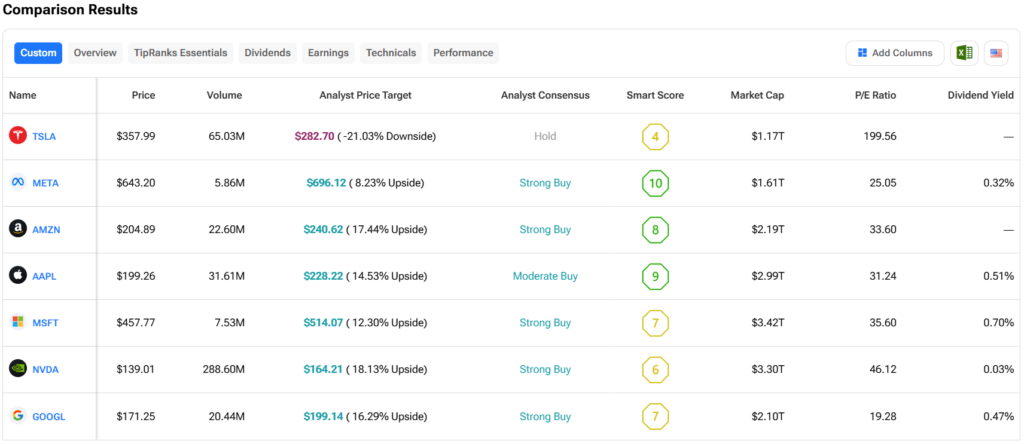Viewport: 1024px width, 444px height.
Task: Sort by the Name column header
Action: point(23,95)
